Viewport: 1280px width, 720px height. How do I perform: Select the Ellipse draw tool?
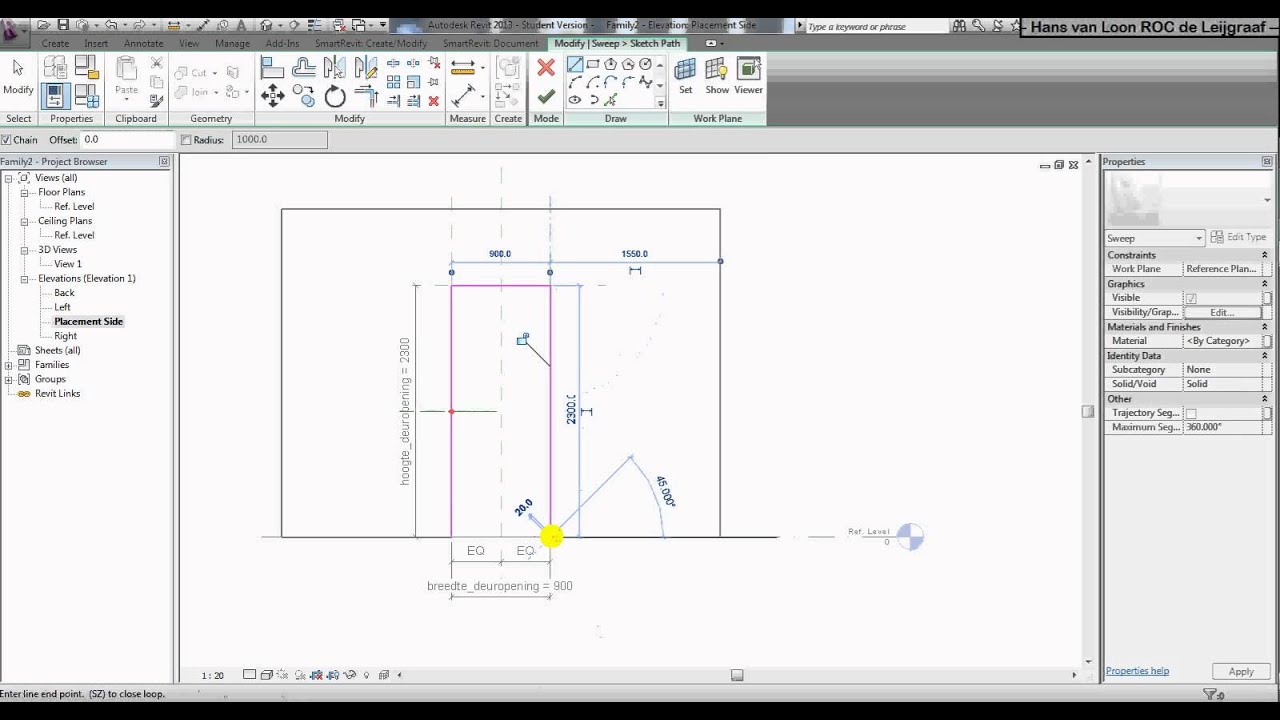tap(575, 100)
